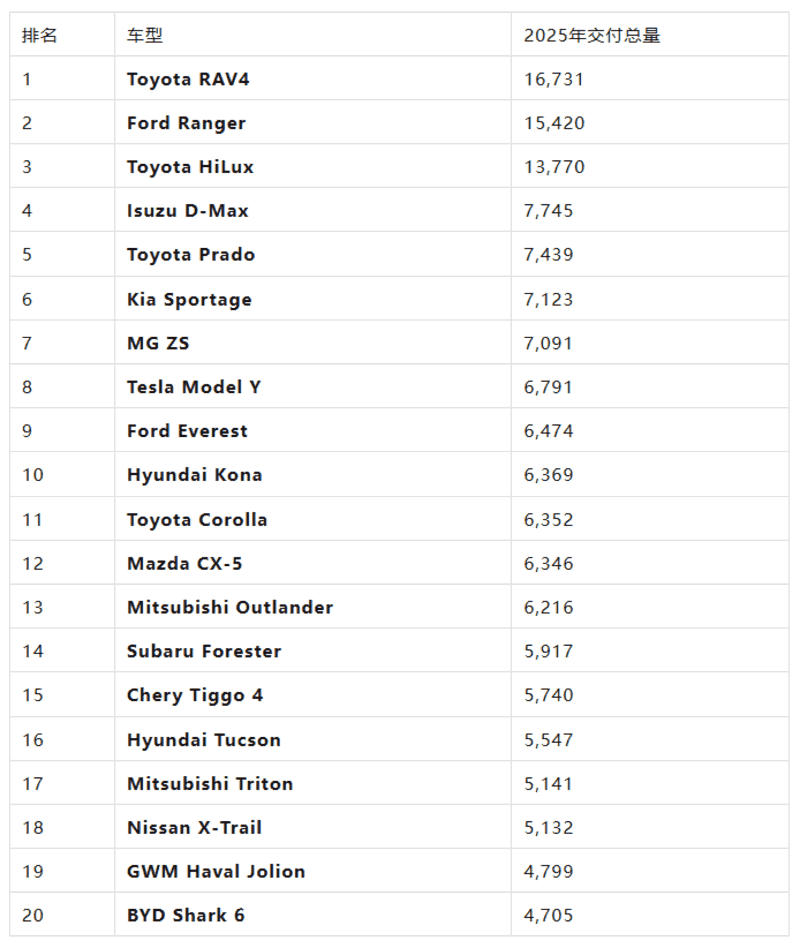Click the 排名 column header
The image size is (800, 948).
[40, 35]
